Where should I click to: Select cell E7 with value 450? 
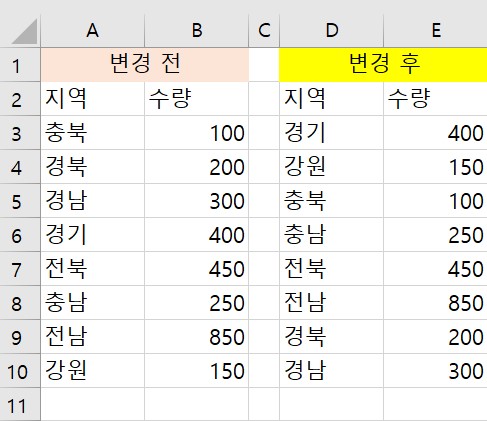click(436, 269)
